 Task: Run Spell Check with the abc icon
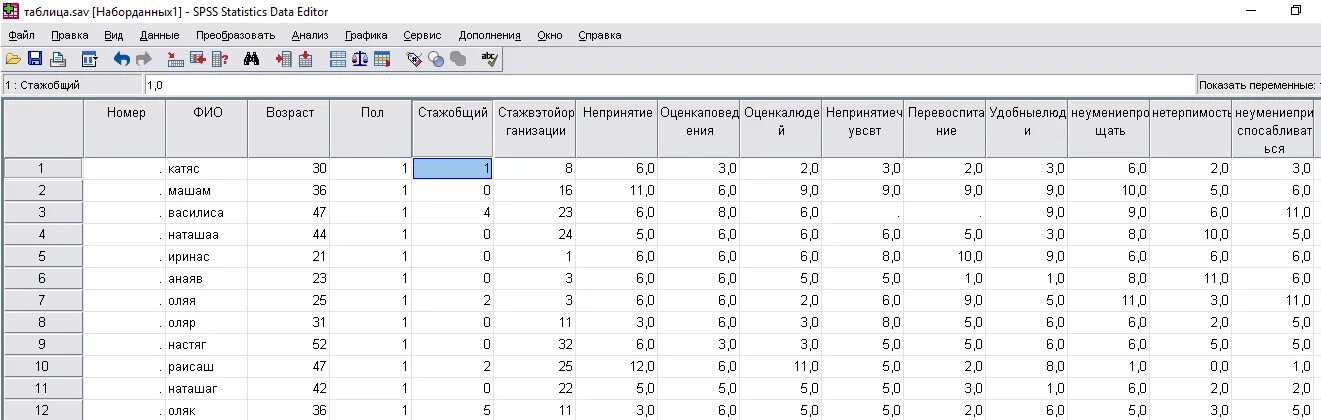tap(489, 59)
